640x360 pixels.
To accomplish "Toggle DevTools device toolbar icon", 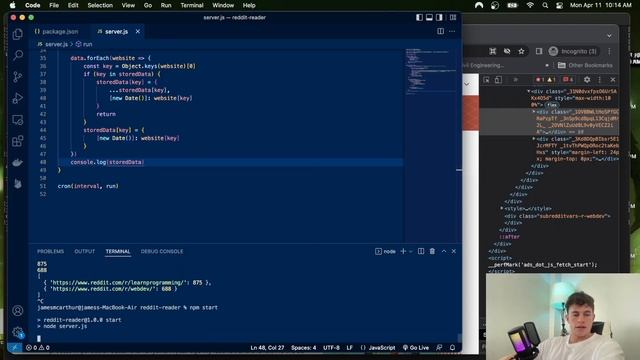I will click(x=498, y=80).
